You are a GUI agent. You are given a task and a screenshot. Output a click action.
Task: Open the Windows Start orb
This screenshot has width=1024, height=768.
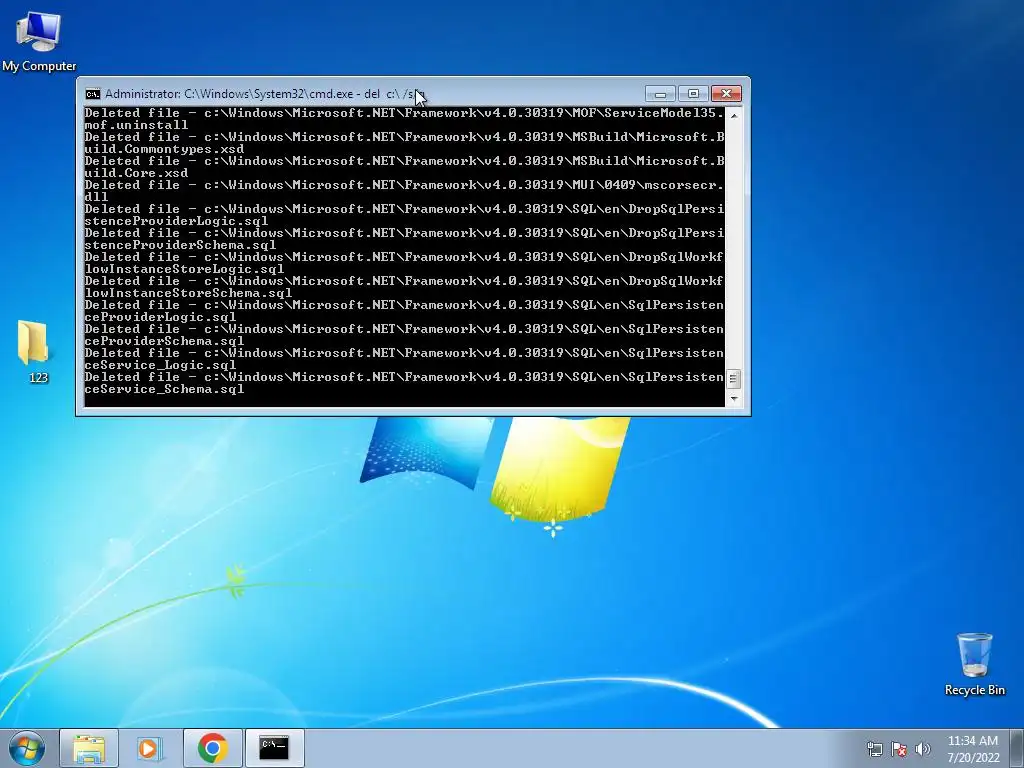coord(26,748)
